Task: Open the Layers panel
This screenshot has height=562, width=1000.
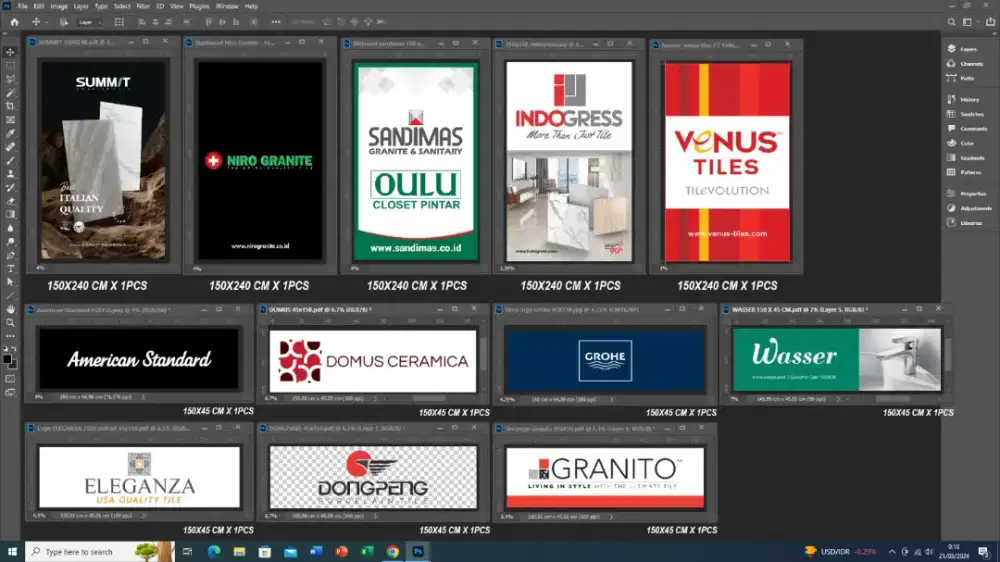Action: (962, 49)
